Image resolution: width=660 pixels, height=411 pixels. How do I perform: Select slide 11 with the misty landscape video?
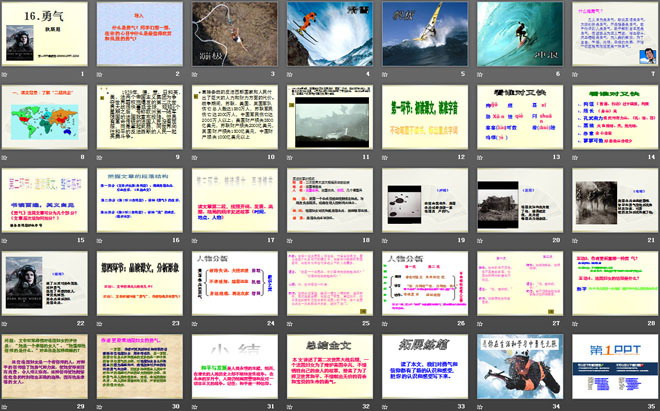point(330,117)
